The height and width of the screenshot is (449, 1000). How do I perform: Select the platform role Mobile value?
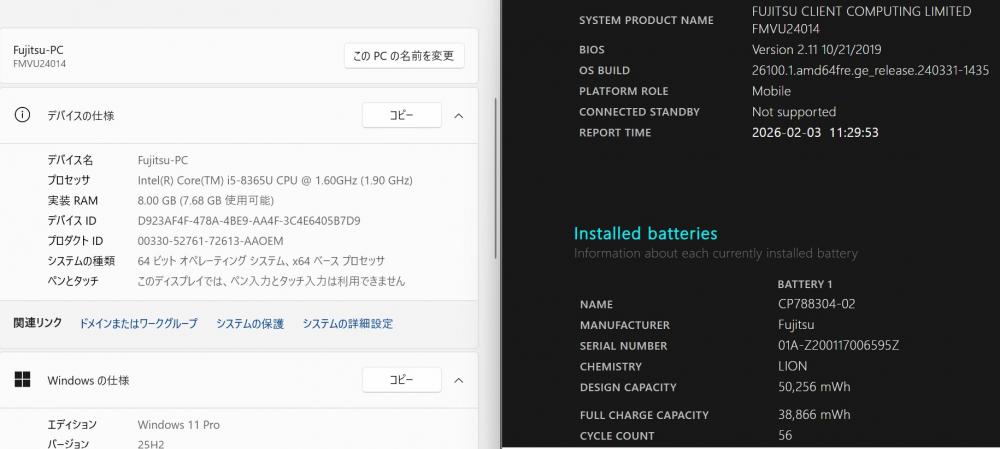click(x=771, y=91)
